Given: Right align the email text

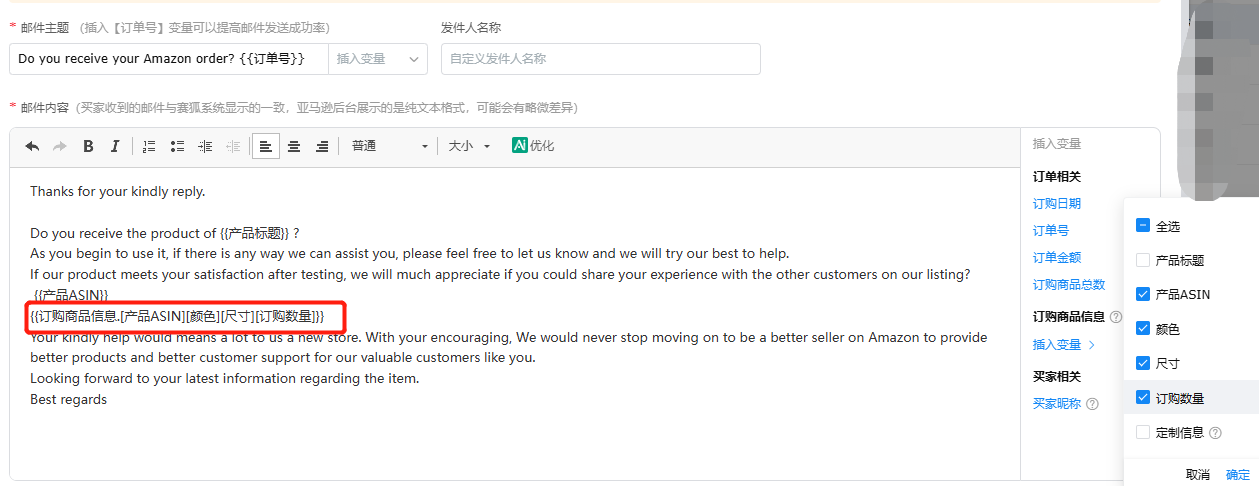Looking at the screenshot, I should pos(322,146).
